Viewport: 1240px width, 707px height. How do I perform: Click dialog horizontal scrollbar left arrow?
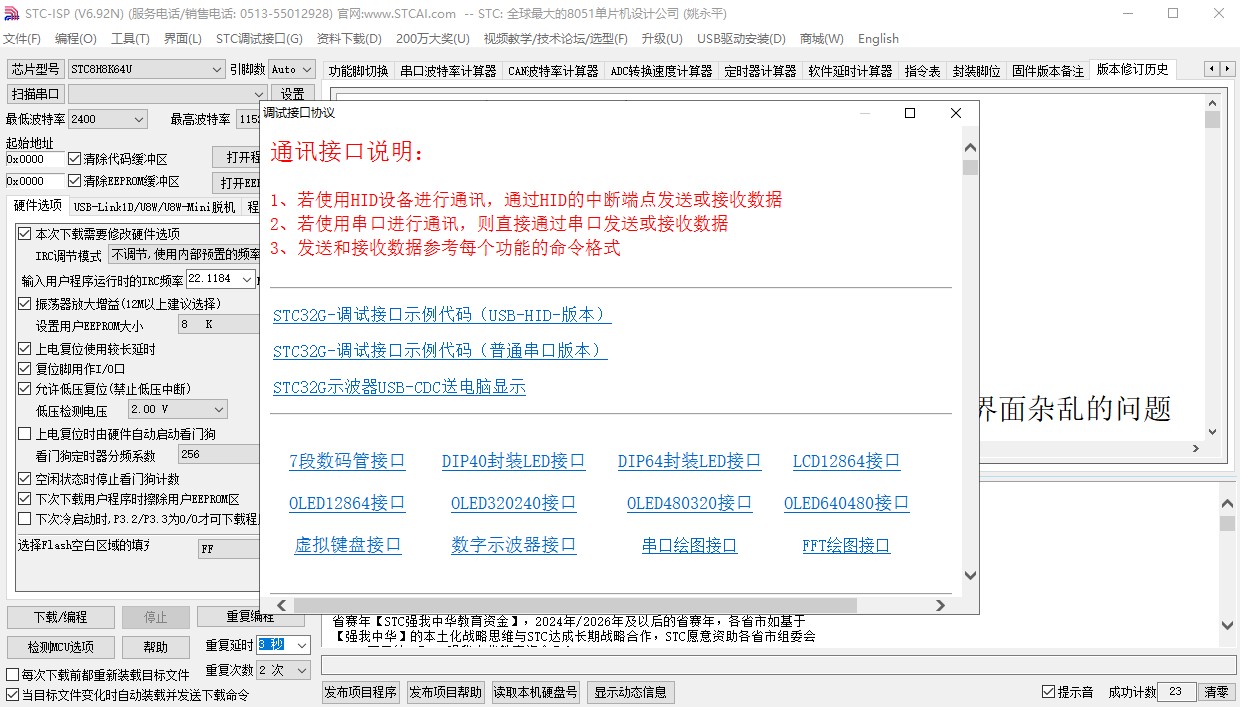click(x=282, y=605)
